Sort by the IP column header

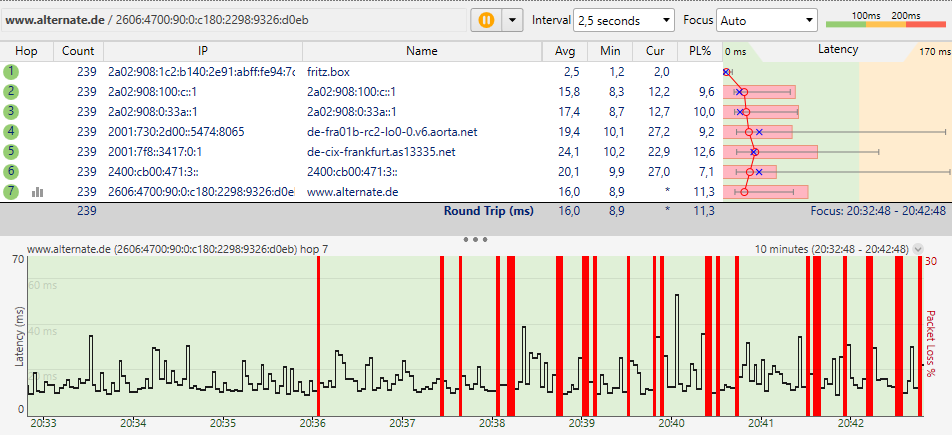click(x=203, y=51)
